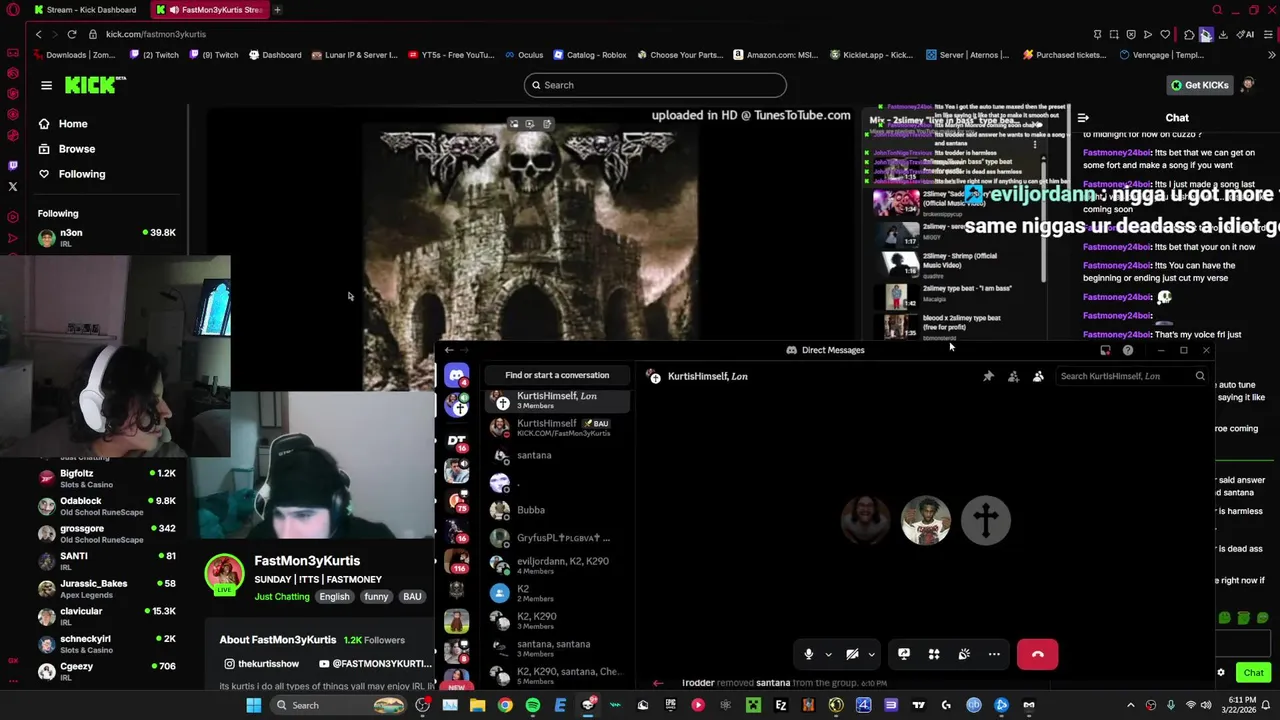1280x720 pixels.
Task: Switch to FastMon3yKurtis Stream tab
Action: click(210, 10)
